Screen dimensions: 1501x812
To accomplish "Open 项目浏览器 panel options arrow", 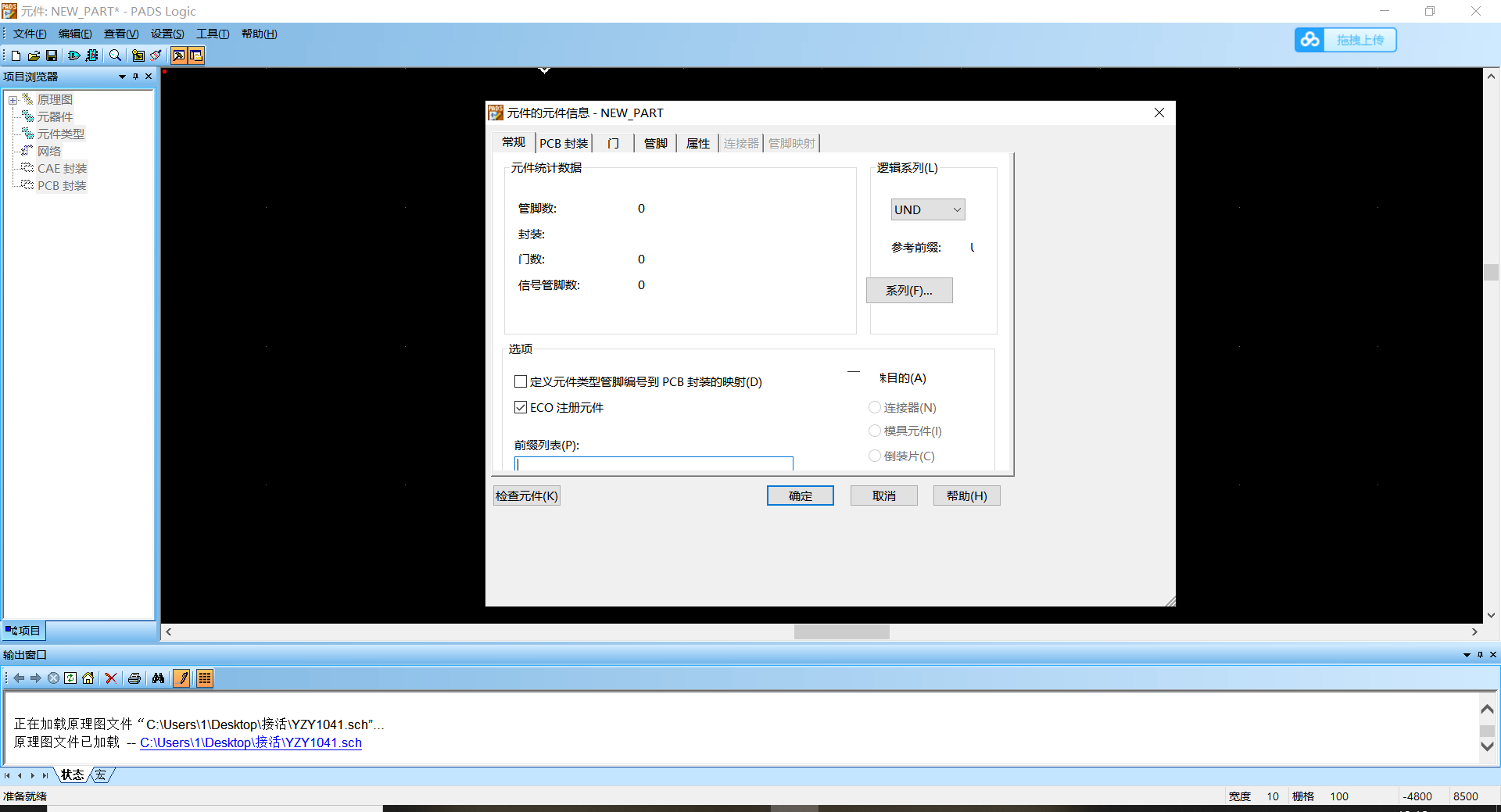I will click(x=122, y=77).
